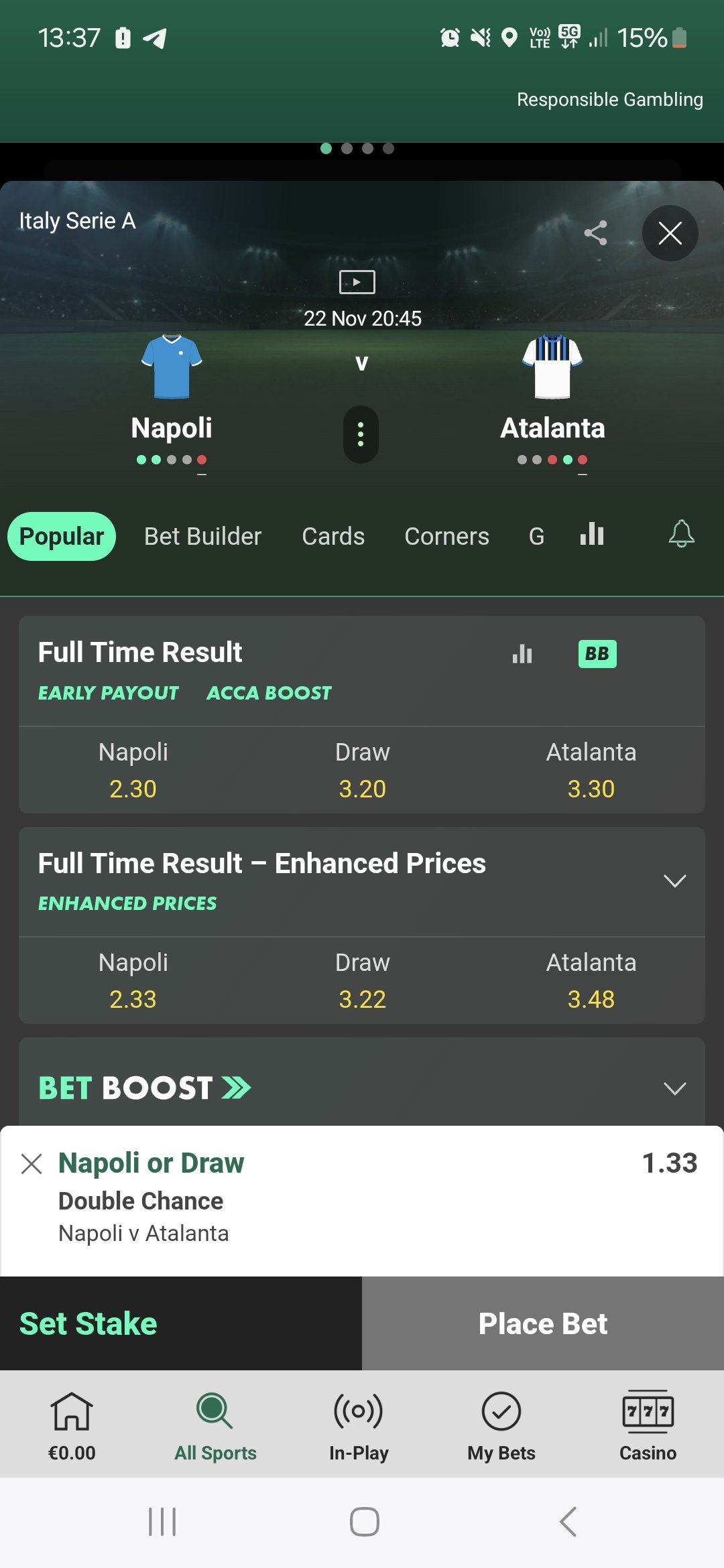The image size is (724, 1568).
Task: Tap the share icon for this match
Action: tap(595, 233)
